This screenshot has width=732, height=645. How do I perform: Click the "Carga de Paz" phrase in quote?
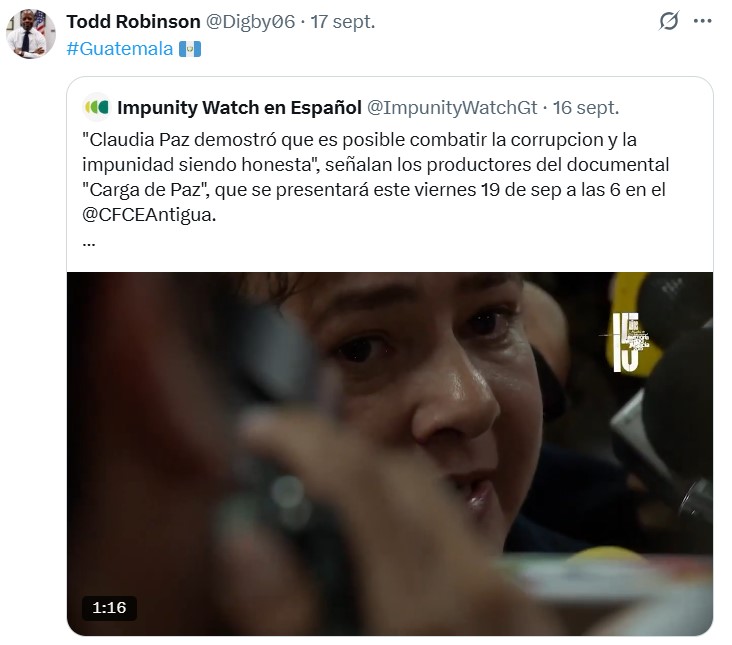point(144,190)
